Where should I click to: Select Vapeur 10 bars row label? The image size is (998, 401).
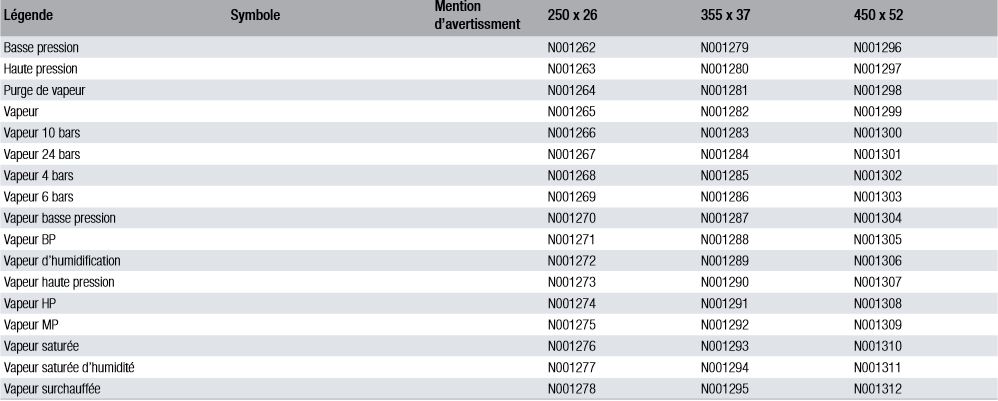point(41,133)
